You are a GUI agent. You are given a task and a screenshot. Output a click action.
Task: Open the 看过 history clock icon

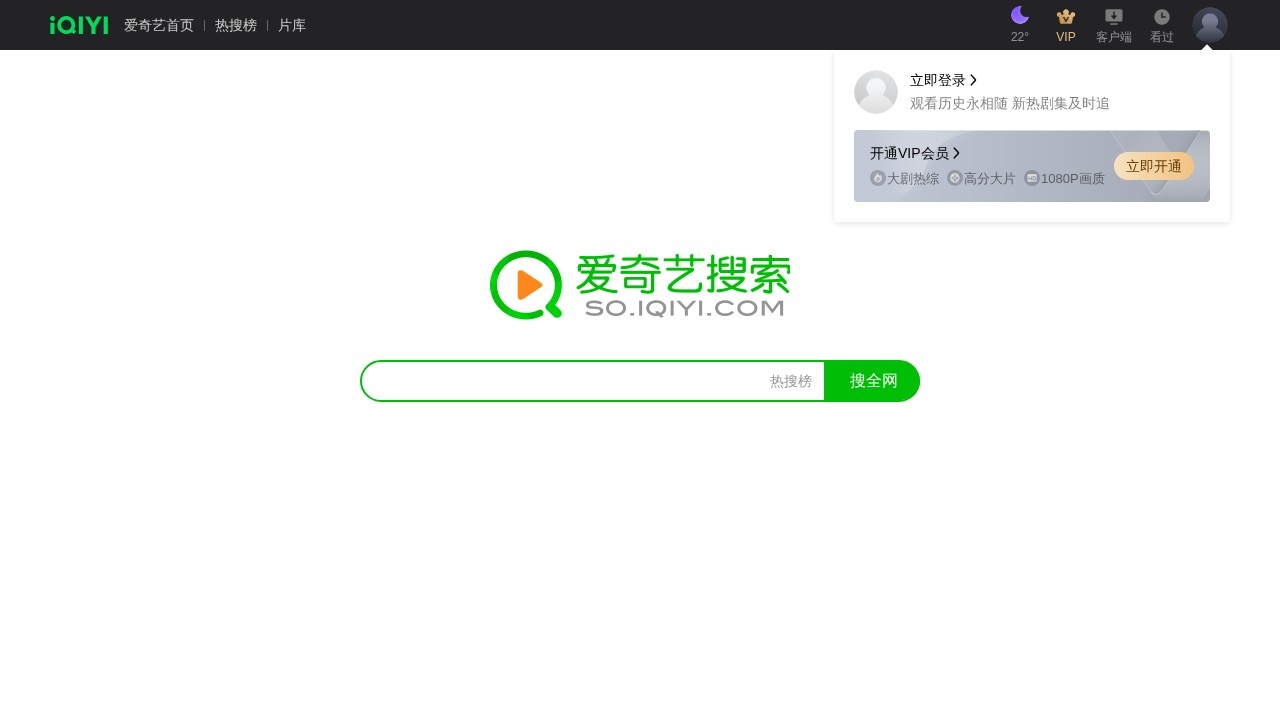(1162, 16)
